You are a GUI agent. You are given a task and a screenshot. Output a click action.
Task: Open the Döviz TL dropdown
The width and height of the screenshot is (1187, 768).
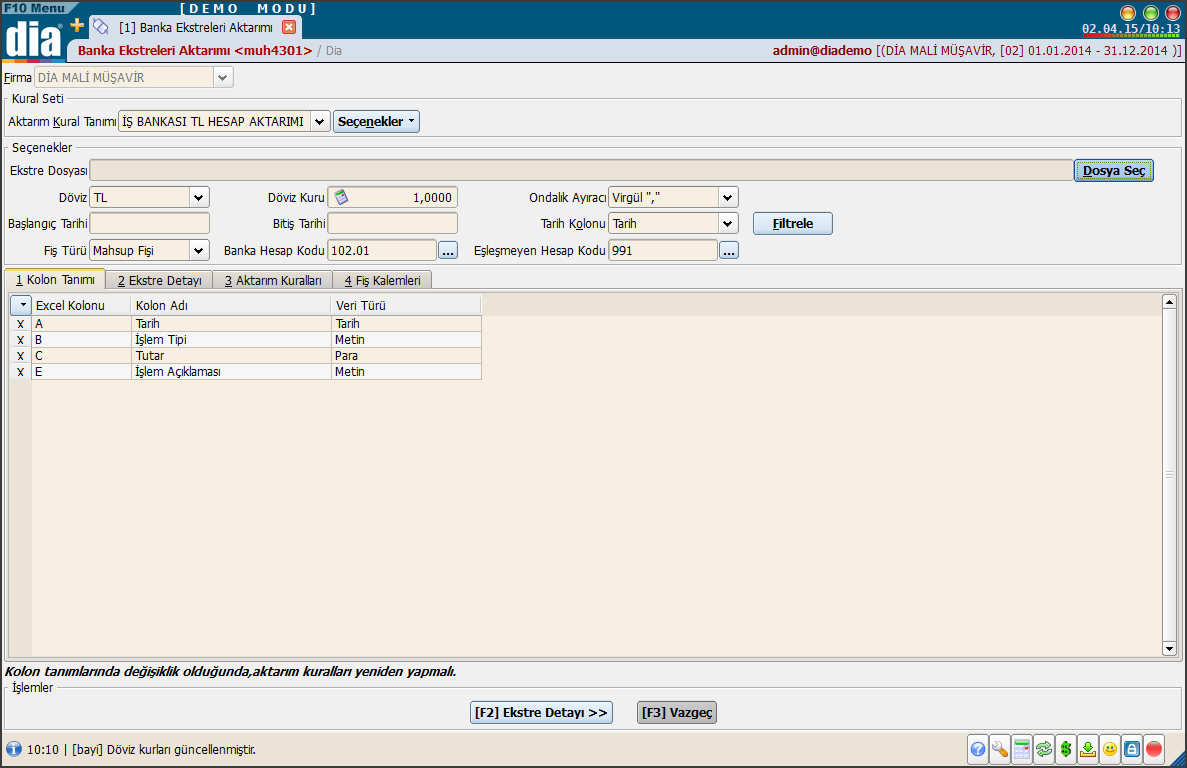click(198, 197)
